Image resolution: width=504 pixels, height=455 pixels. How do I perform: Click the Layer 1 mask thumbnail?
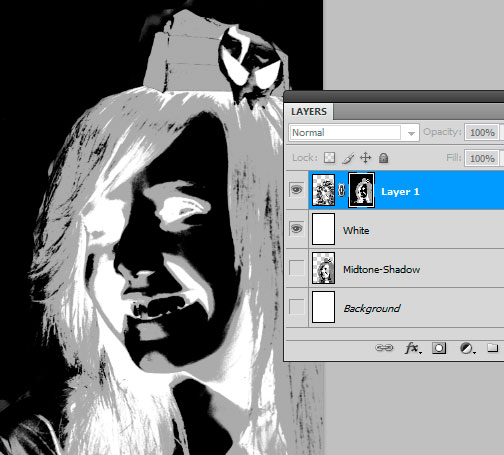point(361,190)
